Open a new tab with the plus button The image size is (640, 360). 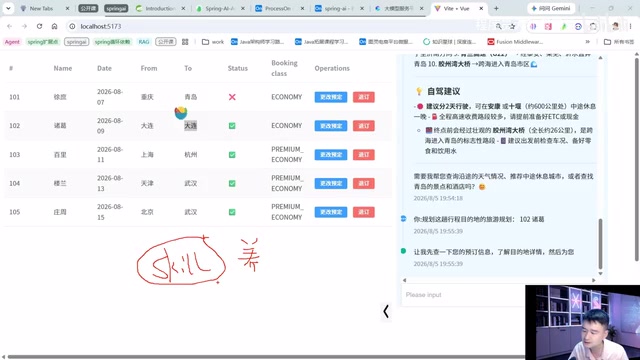[x=496, y=8]
